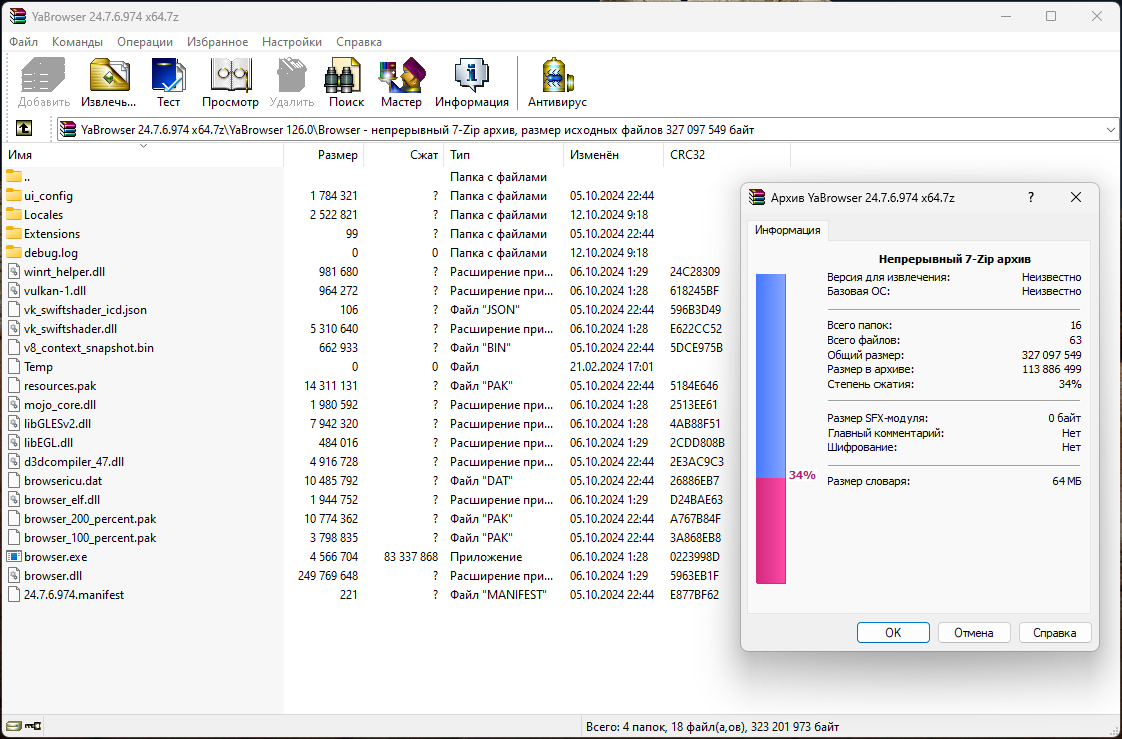Select the vulkan-1.dll file name
The height and width of the screenshot is (739, 1122).
coord(55,290)
